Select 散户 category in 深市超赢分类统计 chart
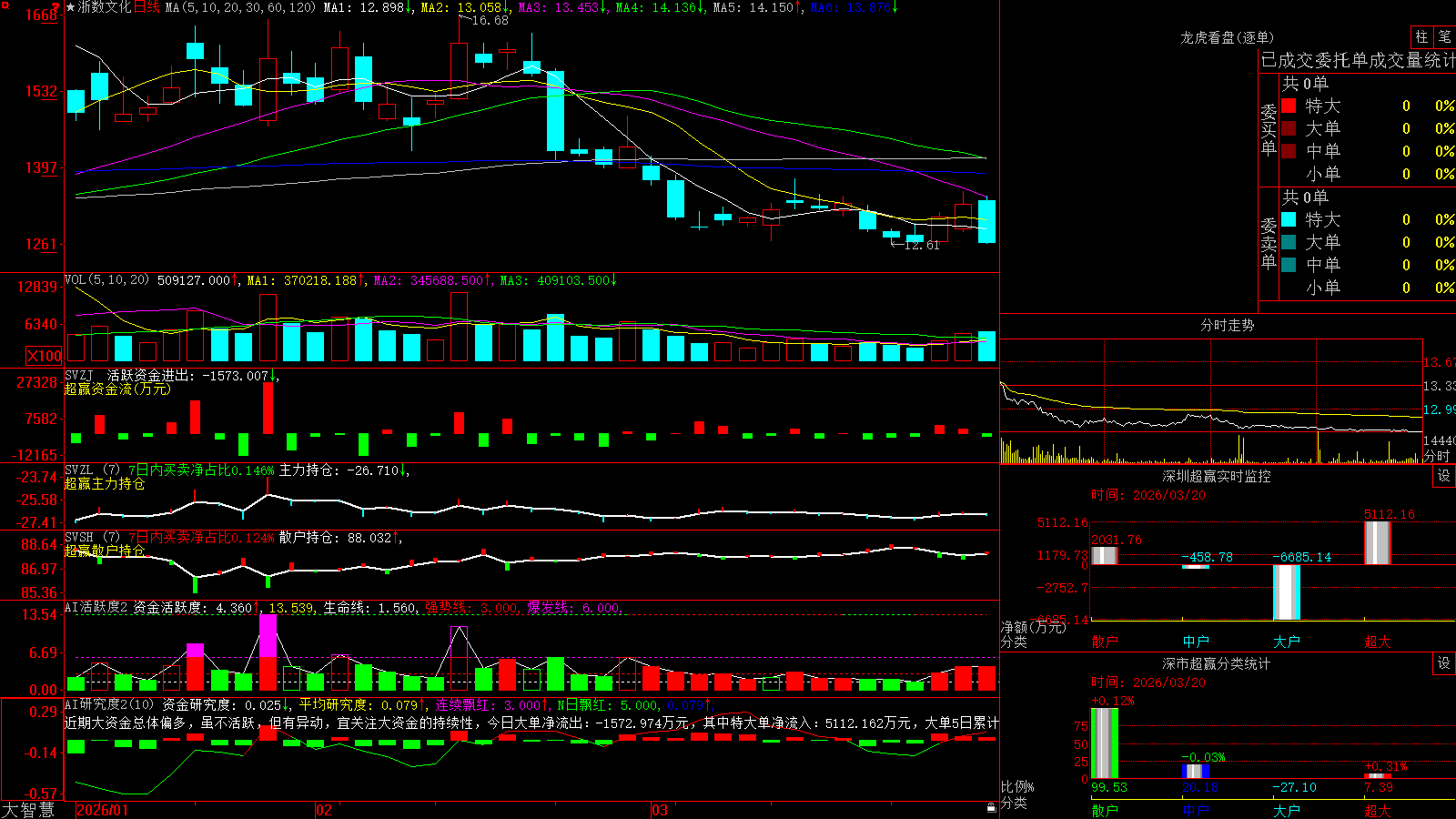1456x819 pixels. (1105, 810)
